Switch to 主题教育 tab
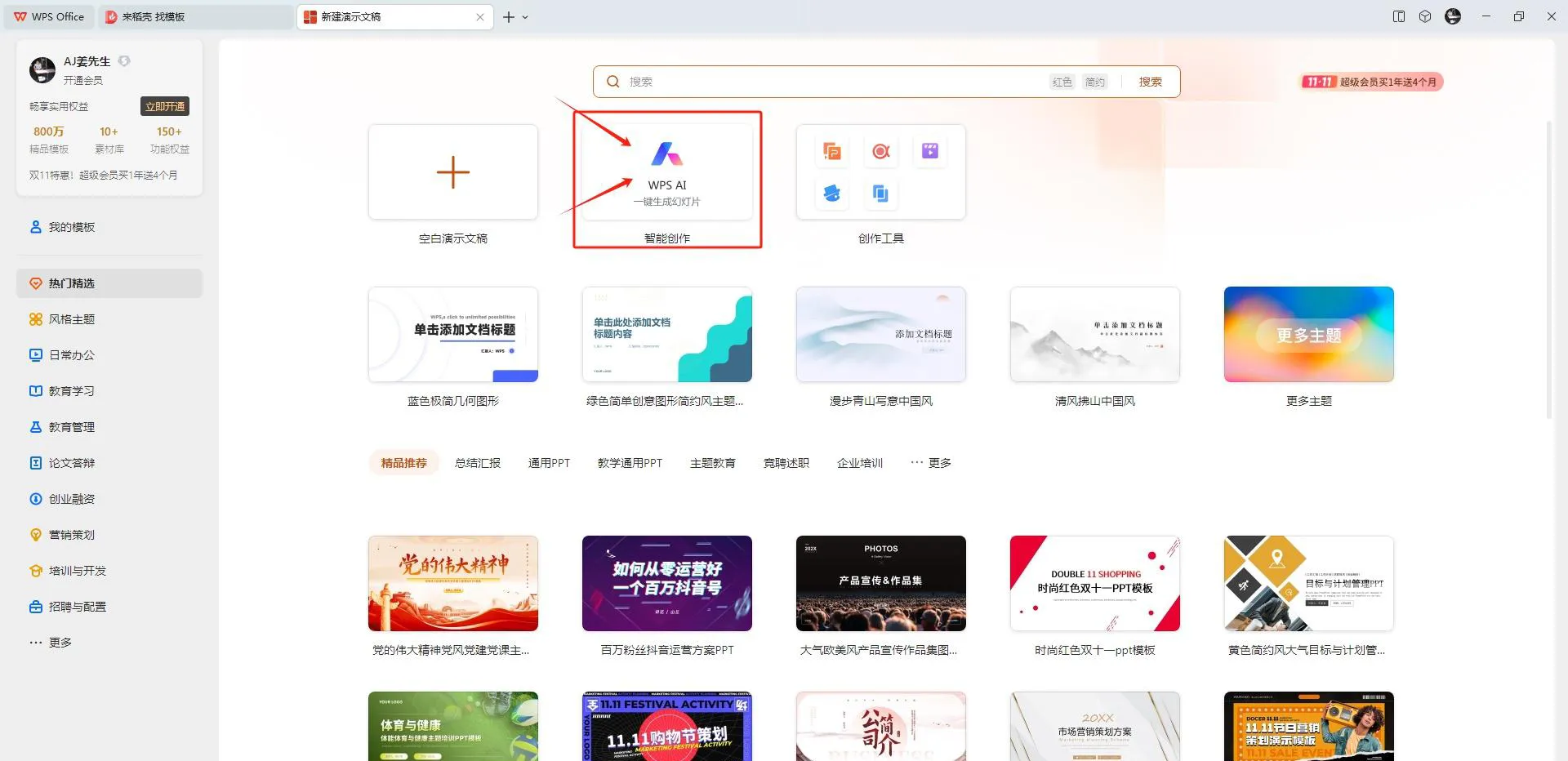1568x761 pixels. (x=712, y=463)
